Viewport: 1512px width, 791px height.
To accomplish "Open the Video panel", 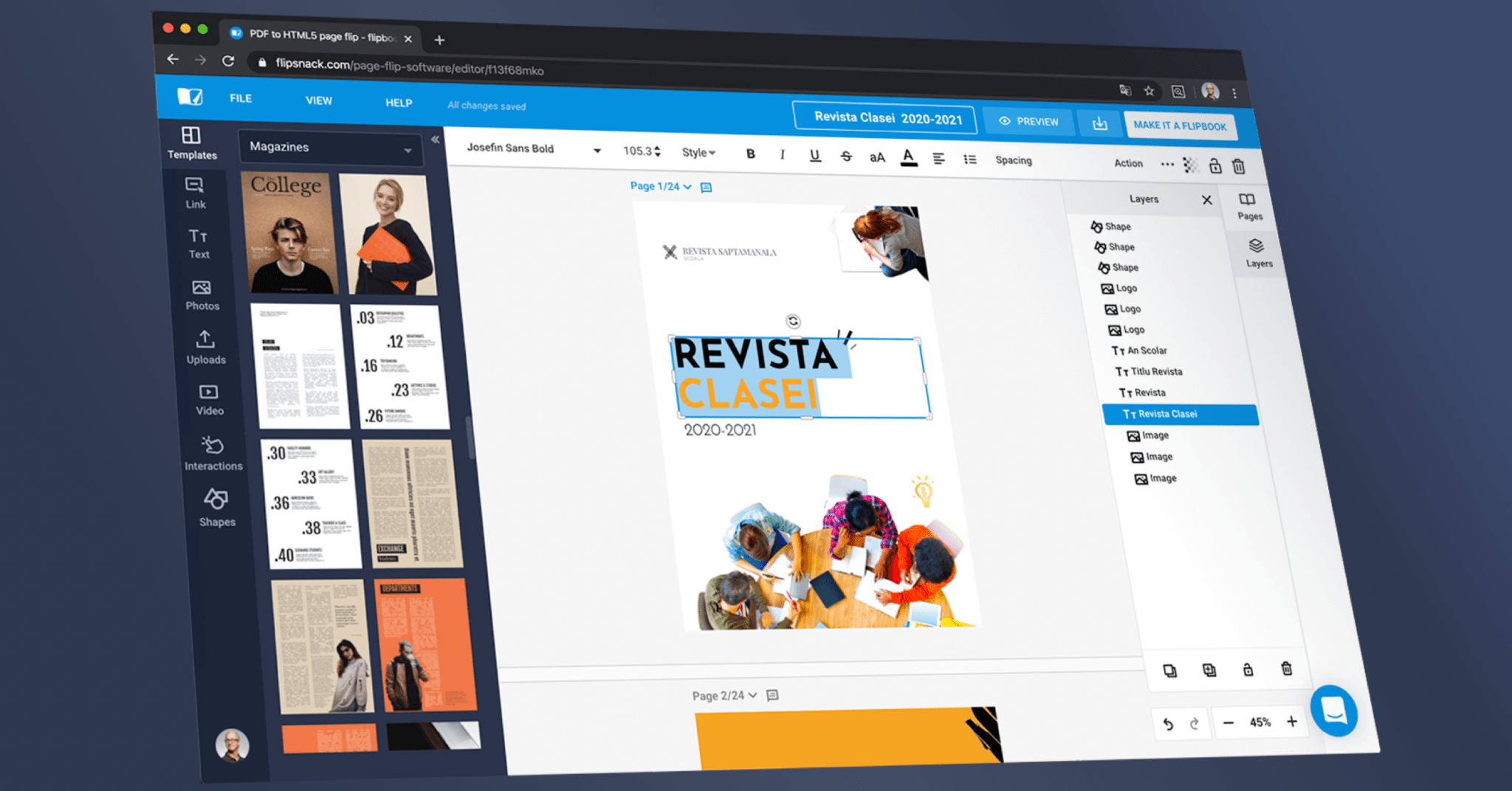I will [x=210, y=400].
